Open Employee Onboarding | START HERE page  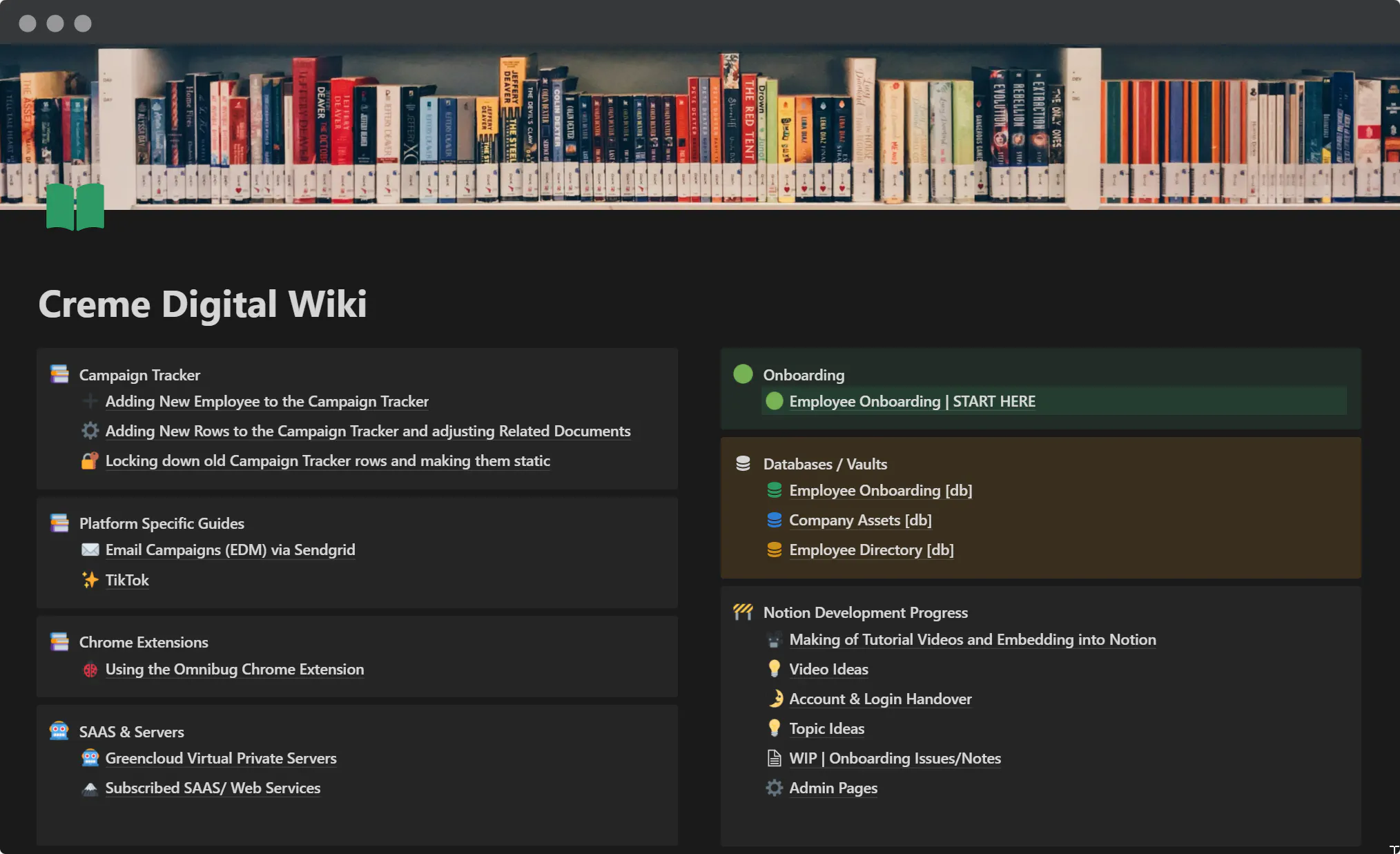[x=912, y=401]
